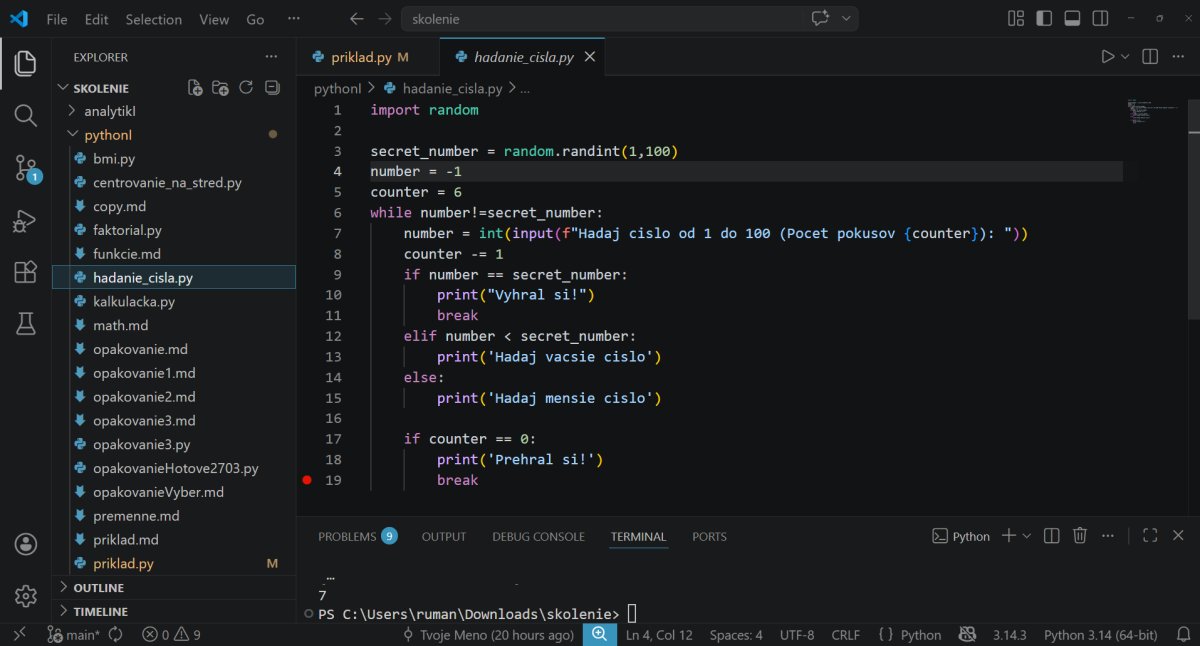The width and height of the screenshot is (1200, 646).
Task: Open the run button dropdown arrow
Action: pyautogui.click(x=1125, y=57)
